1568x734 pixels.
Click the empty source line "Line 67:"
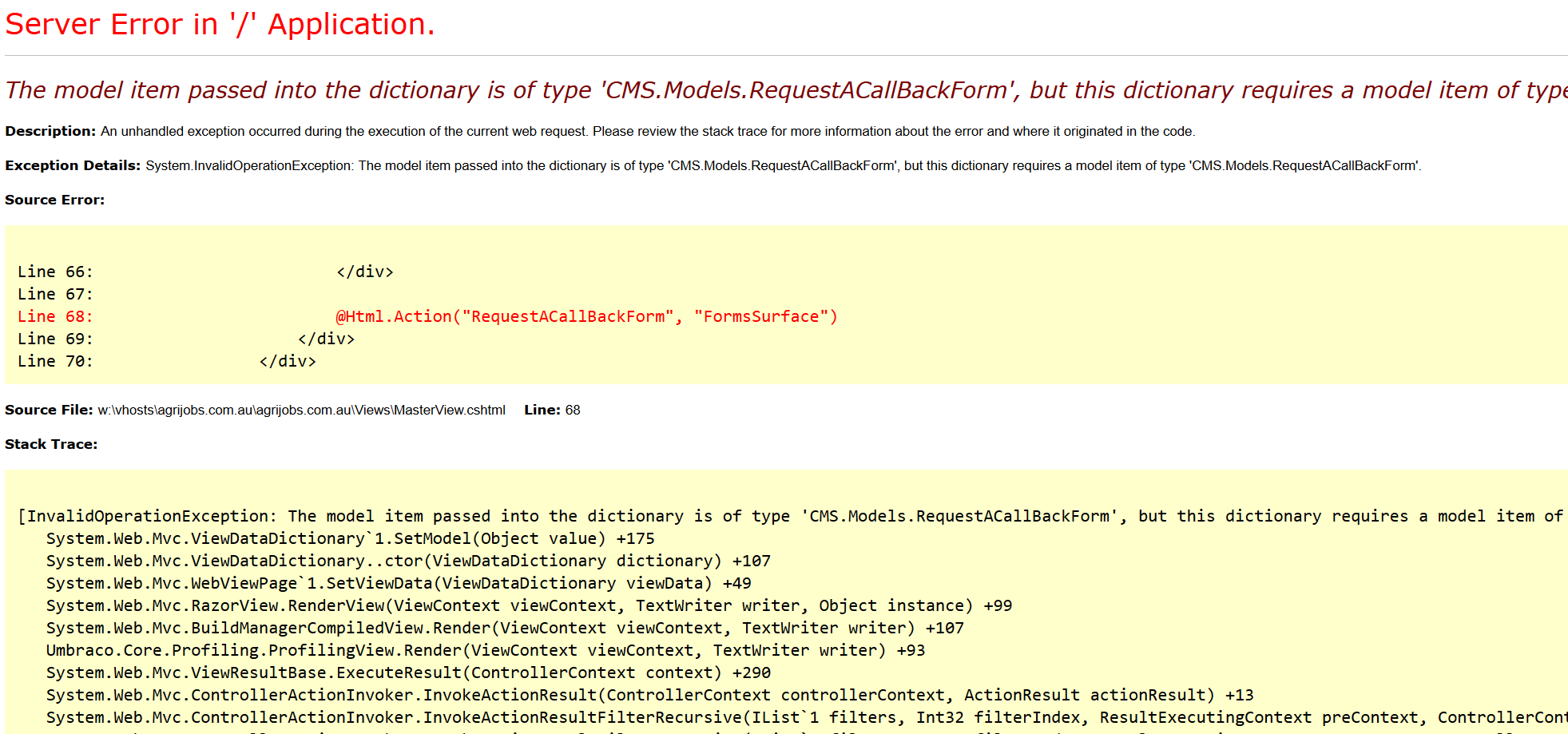(55, 294)
